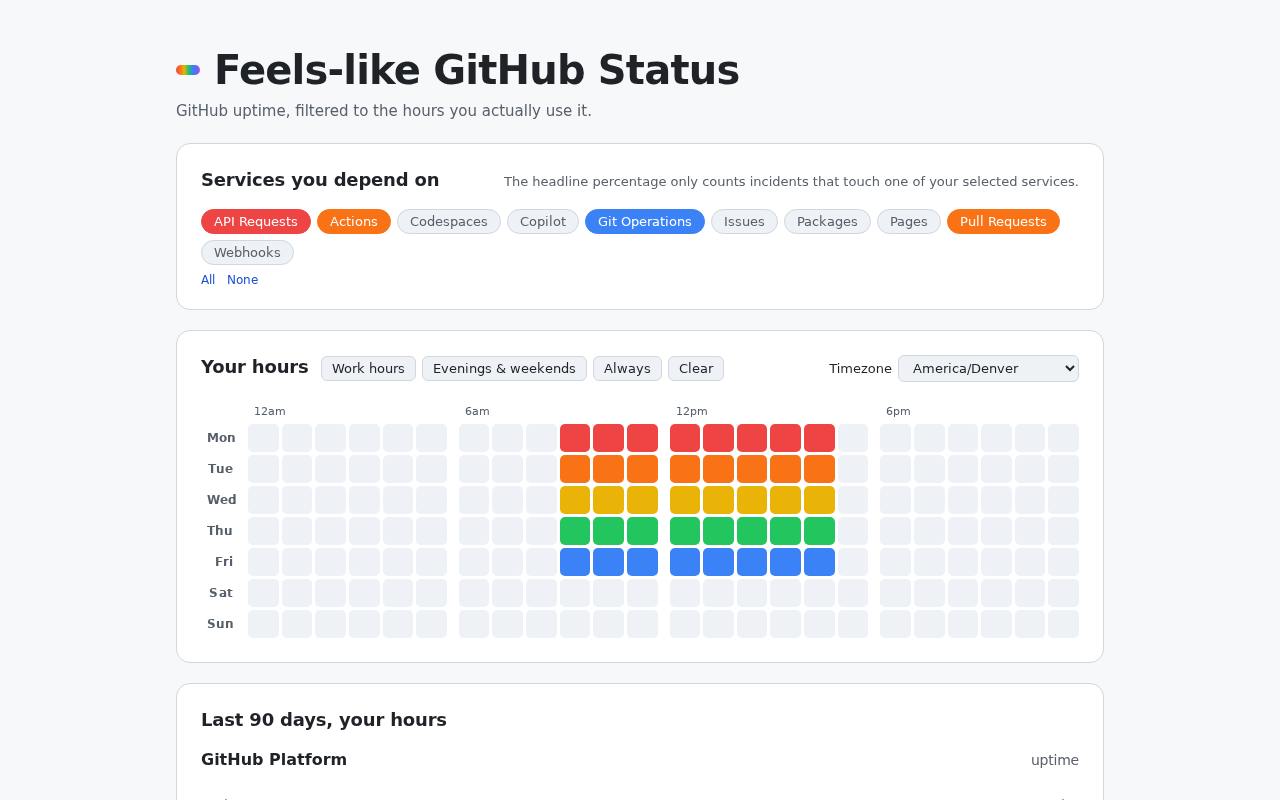Viewport: 1280px width, 800px height.
Task: Open the Timezone America/Denver dropdown
Action: pos(988,369)
